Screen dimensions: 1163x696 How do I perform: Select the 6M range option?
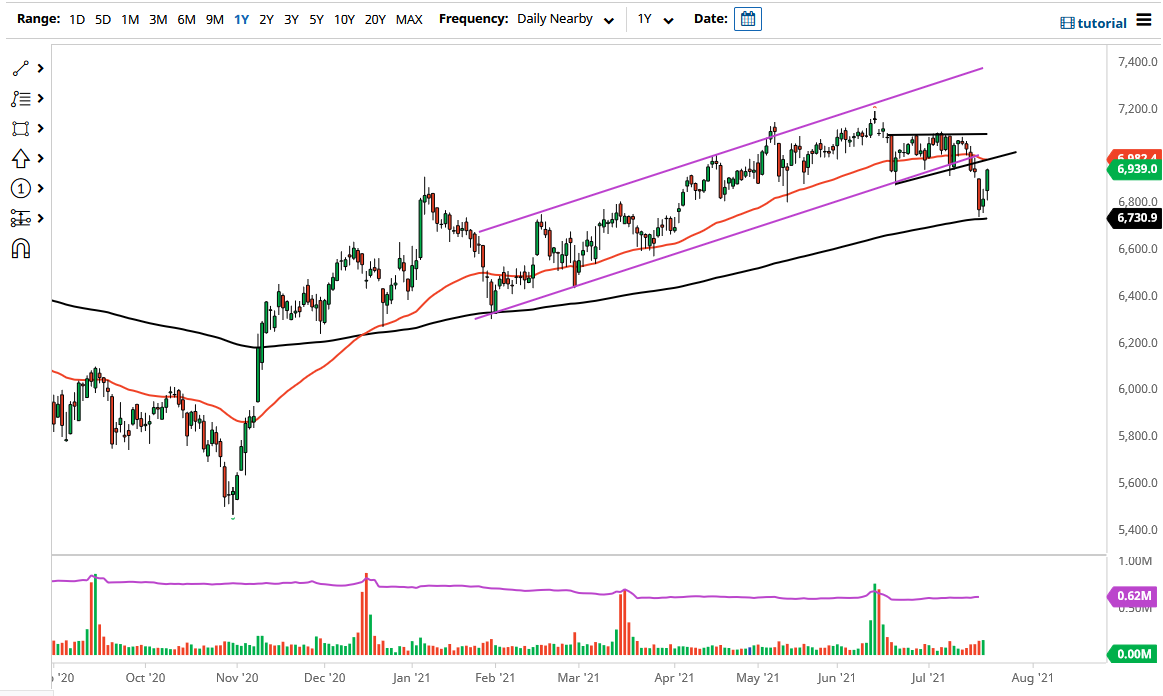[x=185, y=18]
